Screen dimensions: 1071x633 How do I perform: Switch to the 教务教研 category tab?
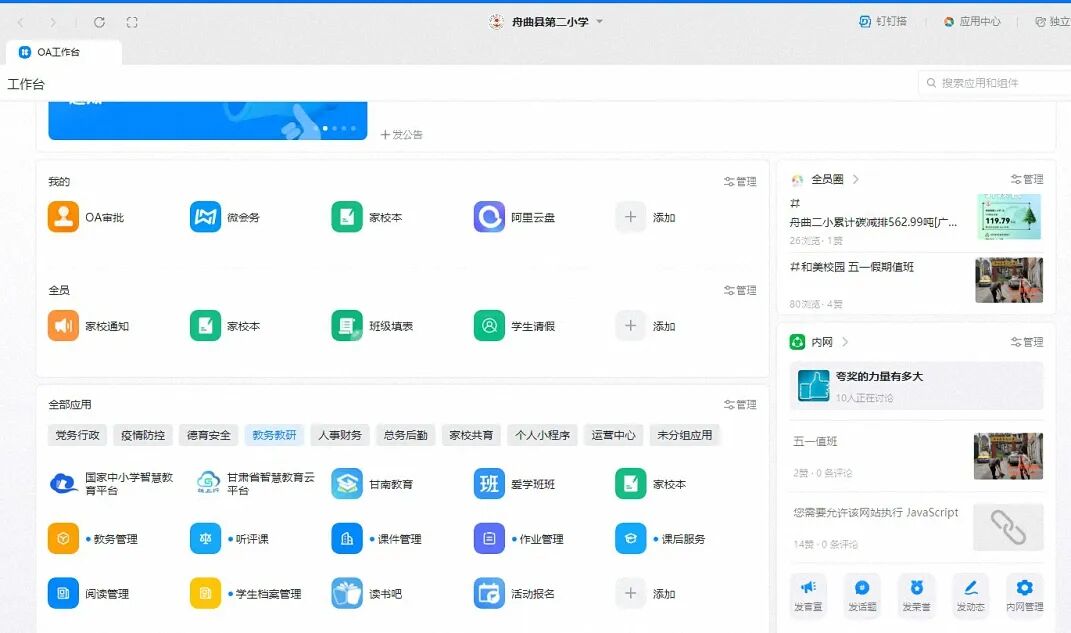pos(274,435)
